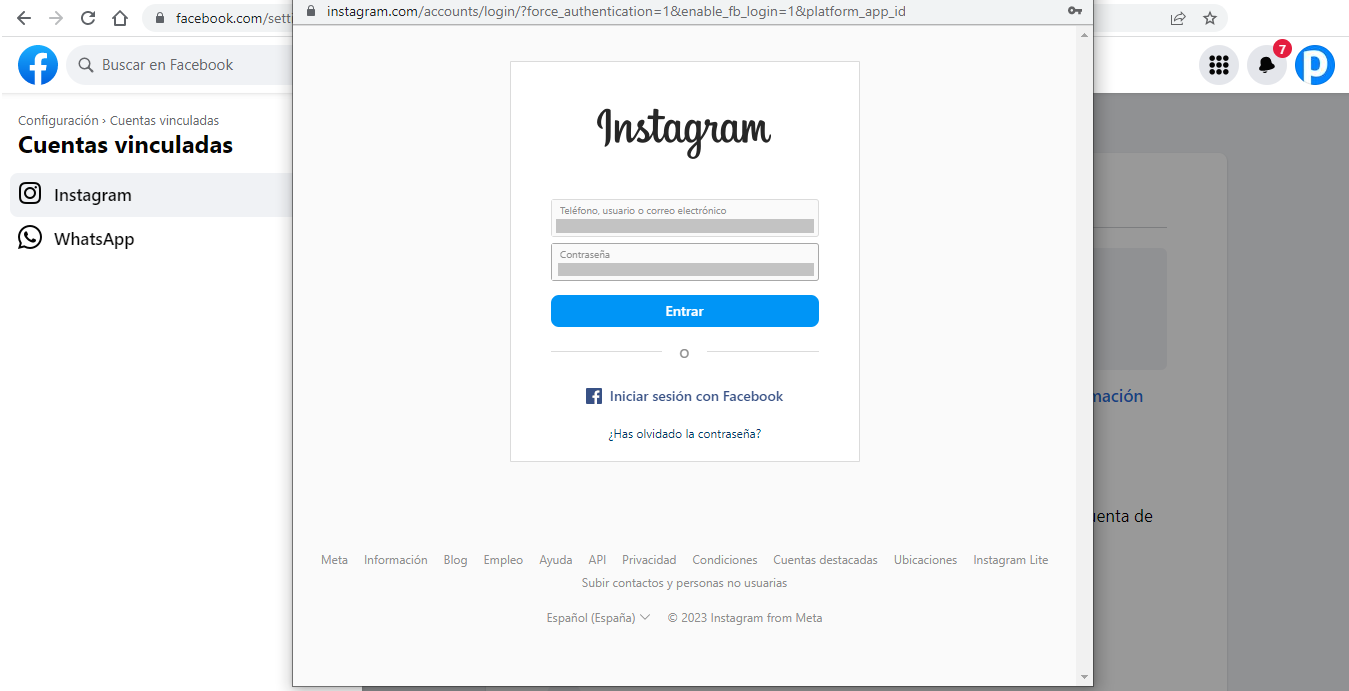Open the Condiciones footer link
Image resolution: width=1349 pixels, height=691 pixels.
pyautogui.click(x=725, y=560)
